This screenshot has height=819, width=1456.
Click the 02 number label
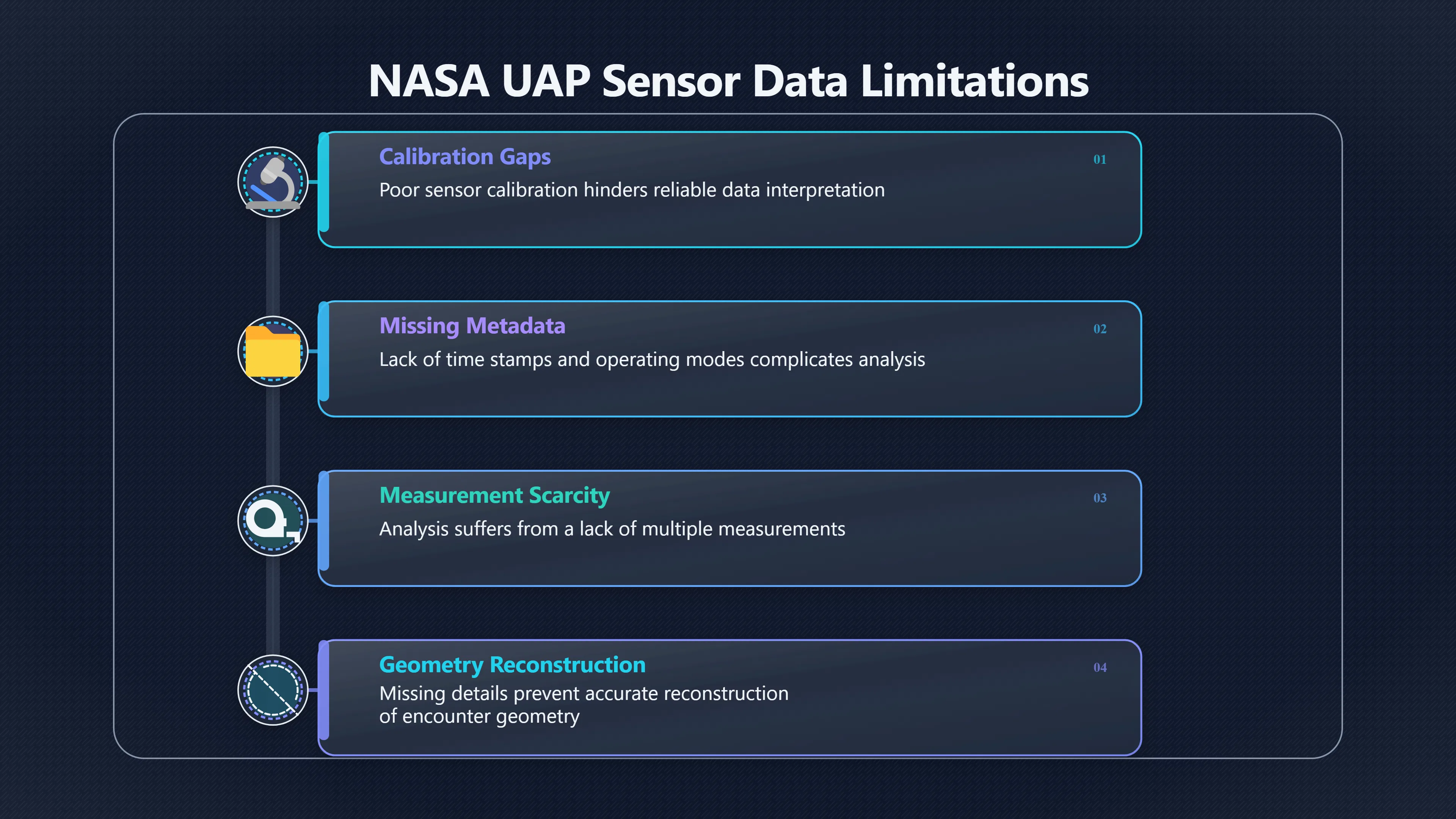point(1099,329)
